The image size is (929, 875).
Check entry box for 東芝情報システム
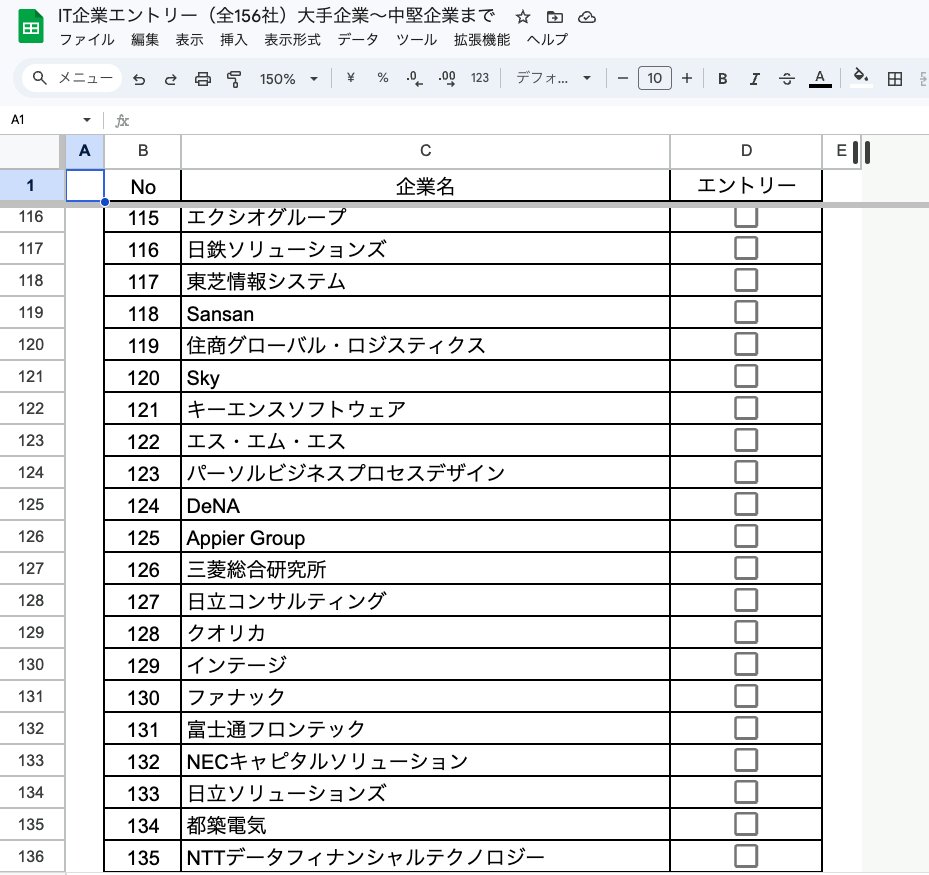(746, 280)
